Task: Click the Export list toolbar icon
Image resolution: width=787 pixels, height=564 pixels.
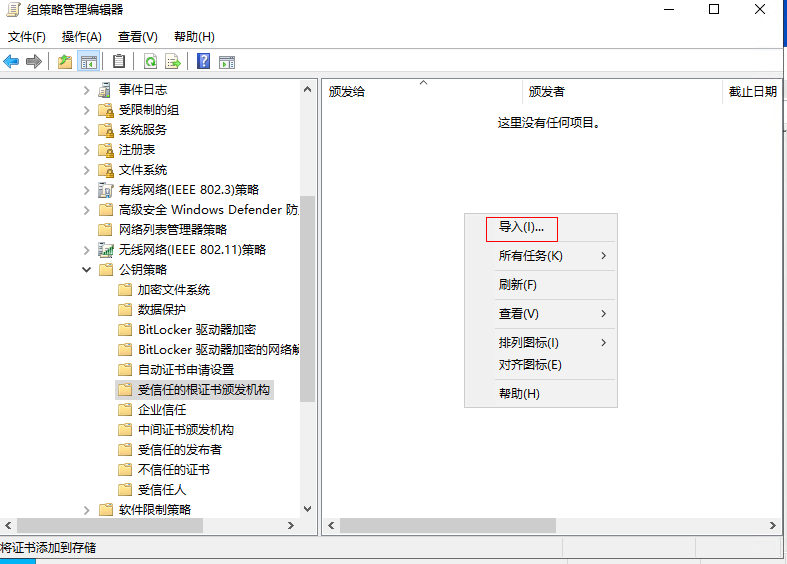Action: coord(173,62)
